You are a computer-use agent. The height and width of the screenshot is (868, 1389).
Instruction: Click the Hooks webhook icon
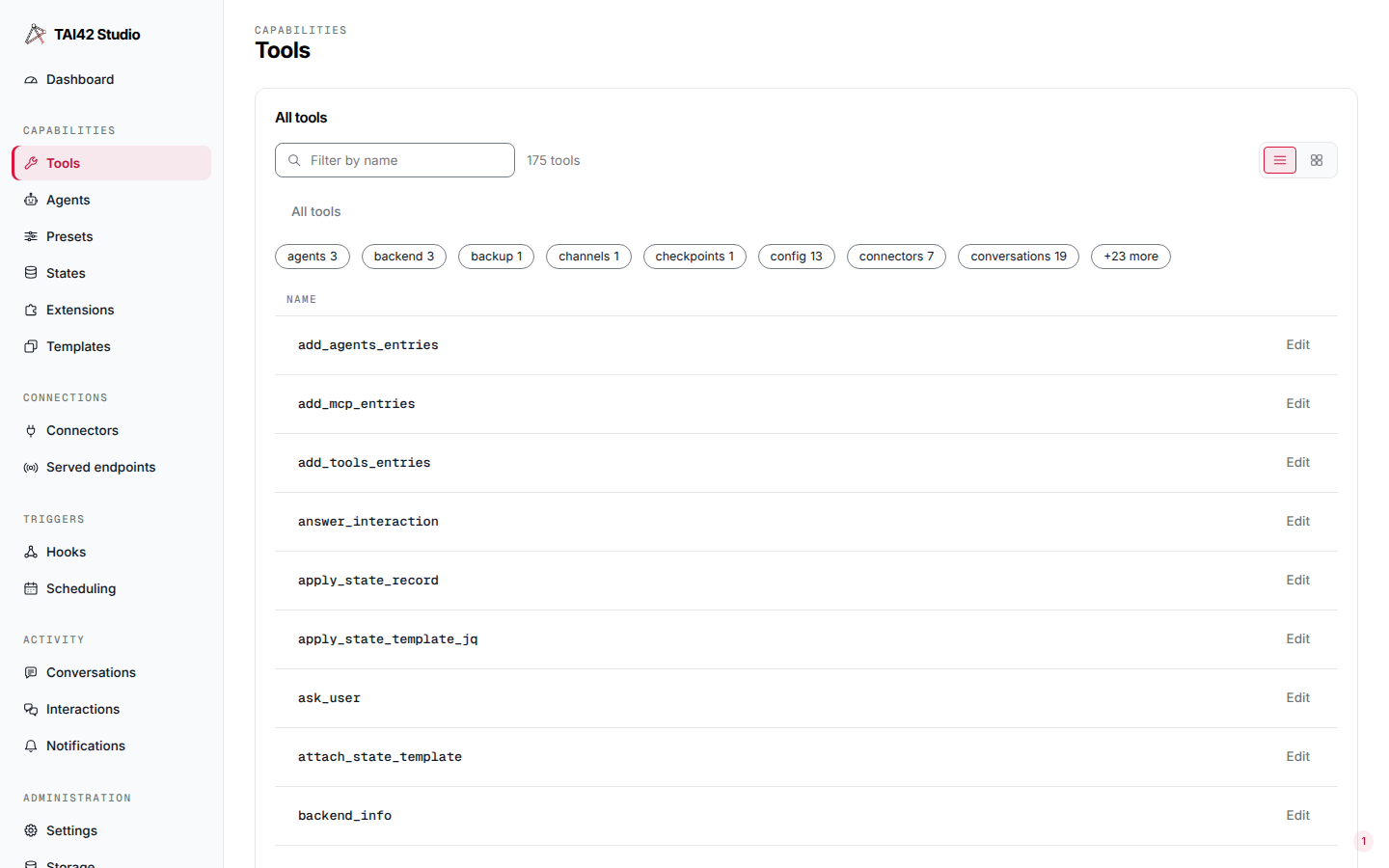point(31,552)
